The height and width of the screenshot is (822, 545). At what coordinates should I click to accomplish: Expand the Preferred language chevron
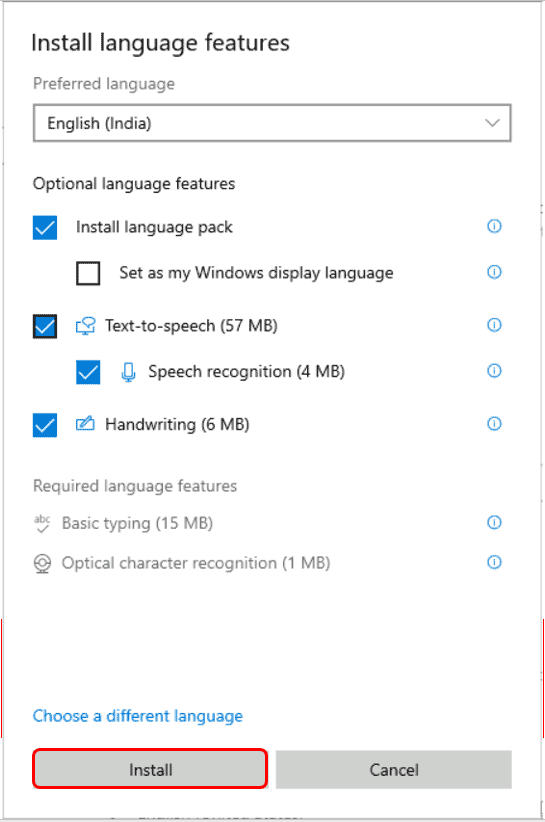point(492,123)
